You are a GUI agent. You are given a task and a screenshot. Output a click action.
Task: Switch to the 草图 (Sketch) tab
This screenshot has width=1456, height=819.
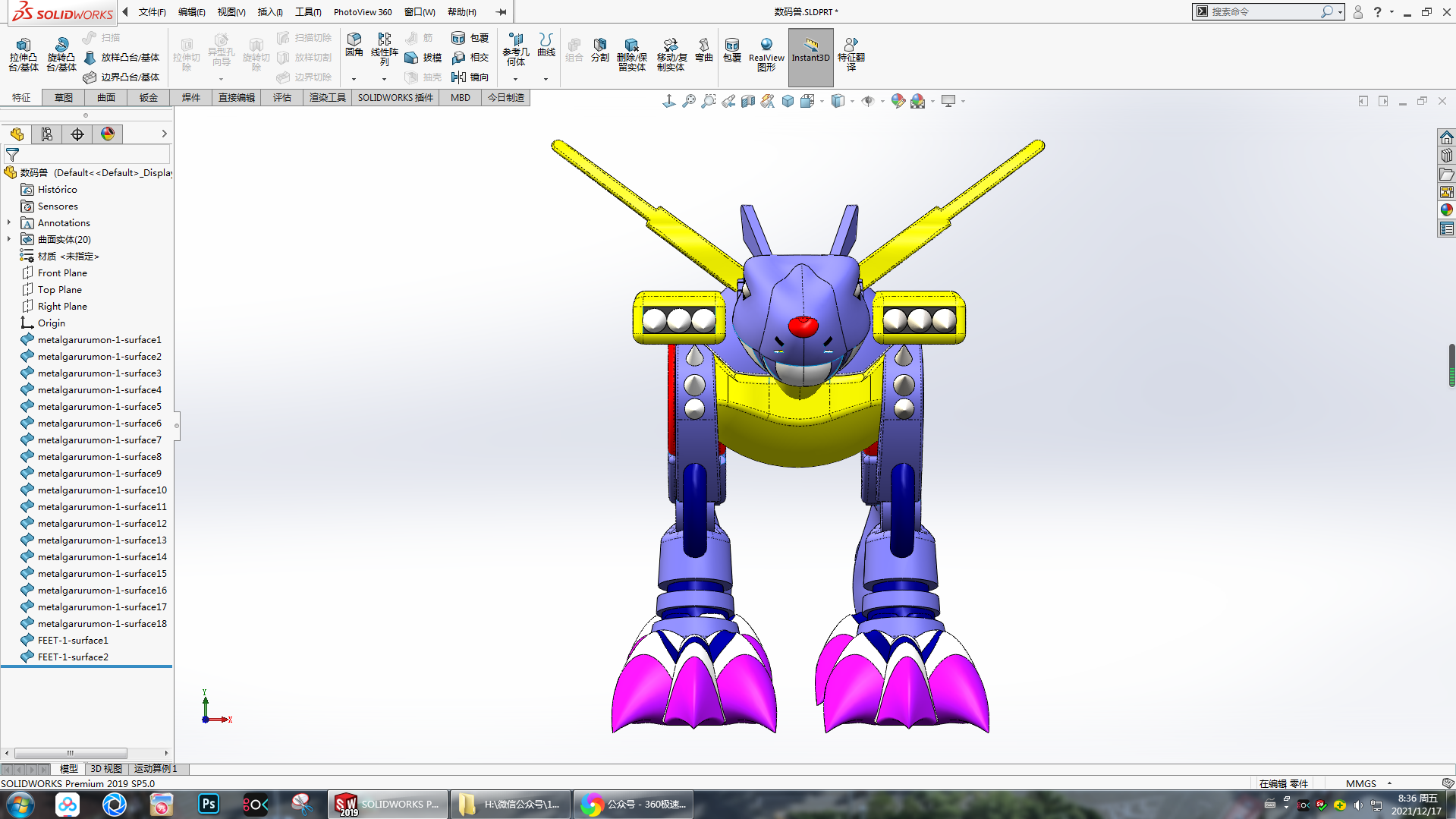click(x=64, y=98)
